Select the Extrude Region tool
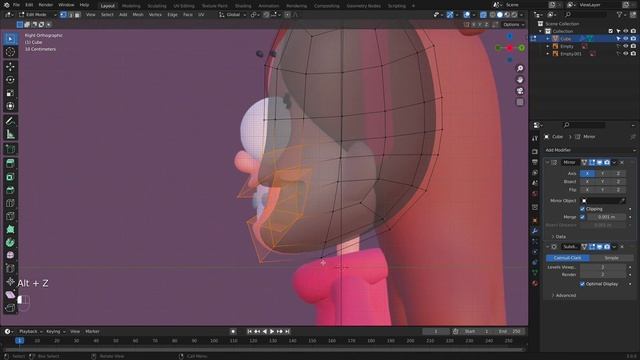 tap(10, 164)
